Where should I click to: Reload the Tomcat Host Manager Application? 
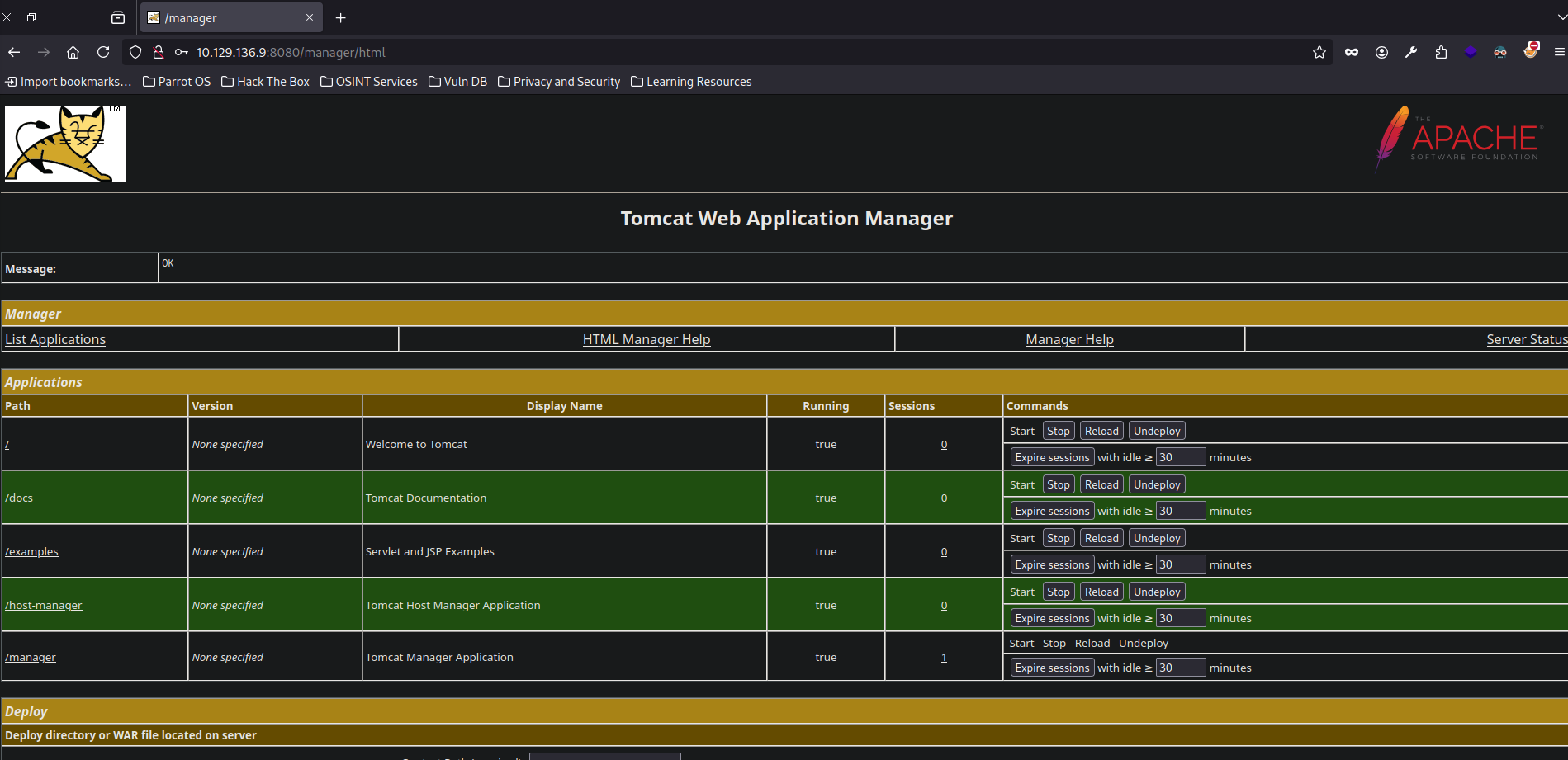click(x=1101, y=592)
